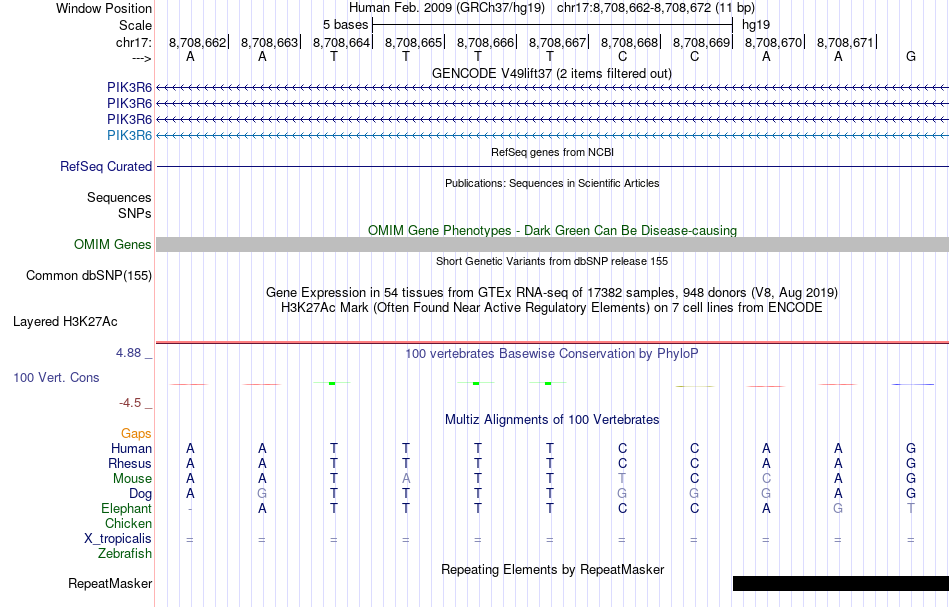Click the 100 Vert. Cons label
Screen dimensions: 950x607
click(x=56, y=377)
